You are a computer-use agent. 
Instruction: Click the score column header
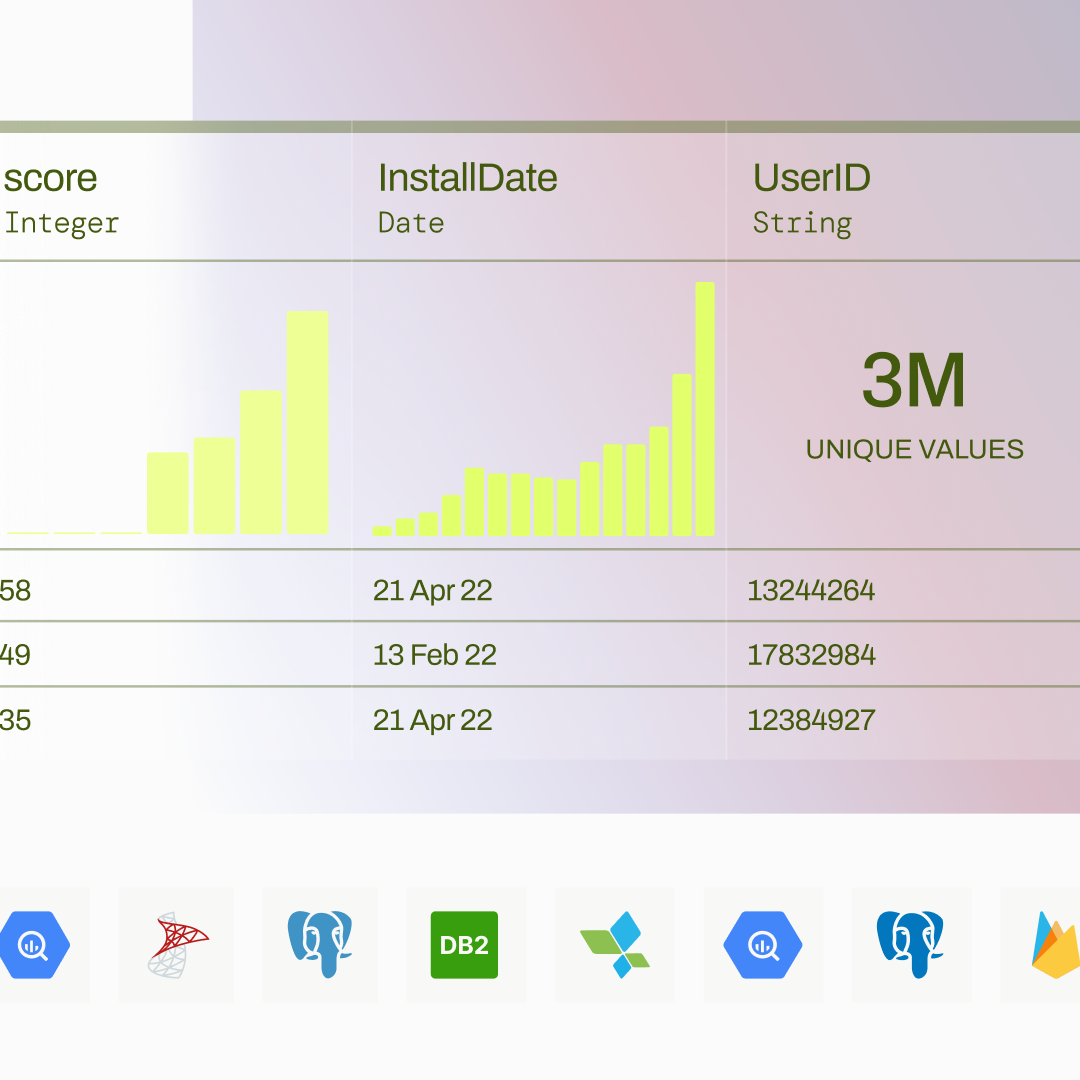(50, 179)
